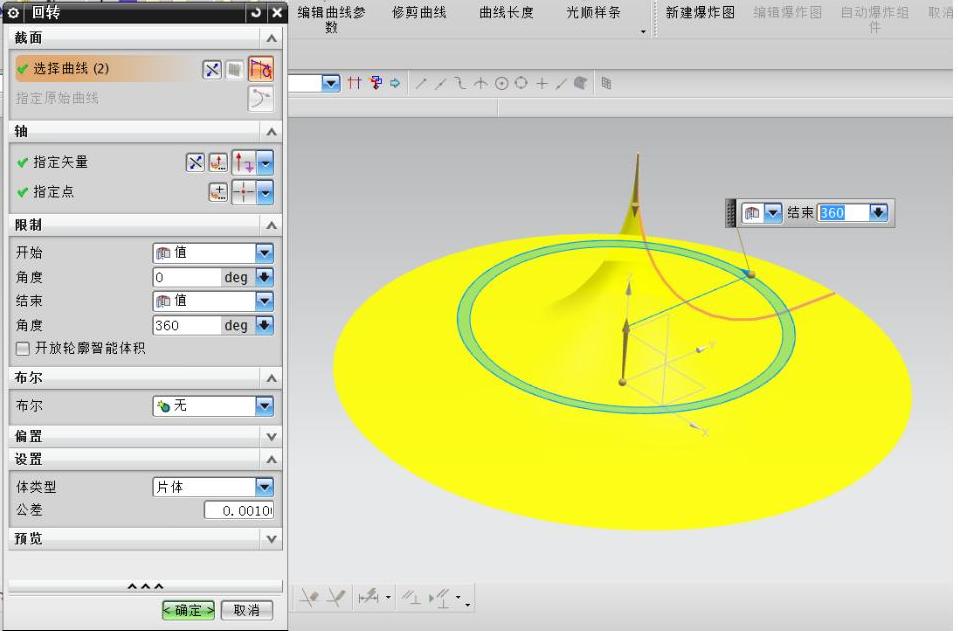Click the inferred point icon in 指定点 row

click(x=244, y=193)
